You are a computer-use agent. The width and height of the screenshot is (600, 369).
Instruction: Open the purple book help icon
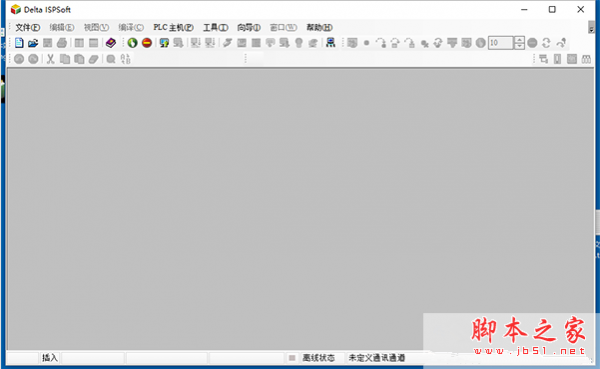point(111,43)
